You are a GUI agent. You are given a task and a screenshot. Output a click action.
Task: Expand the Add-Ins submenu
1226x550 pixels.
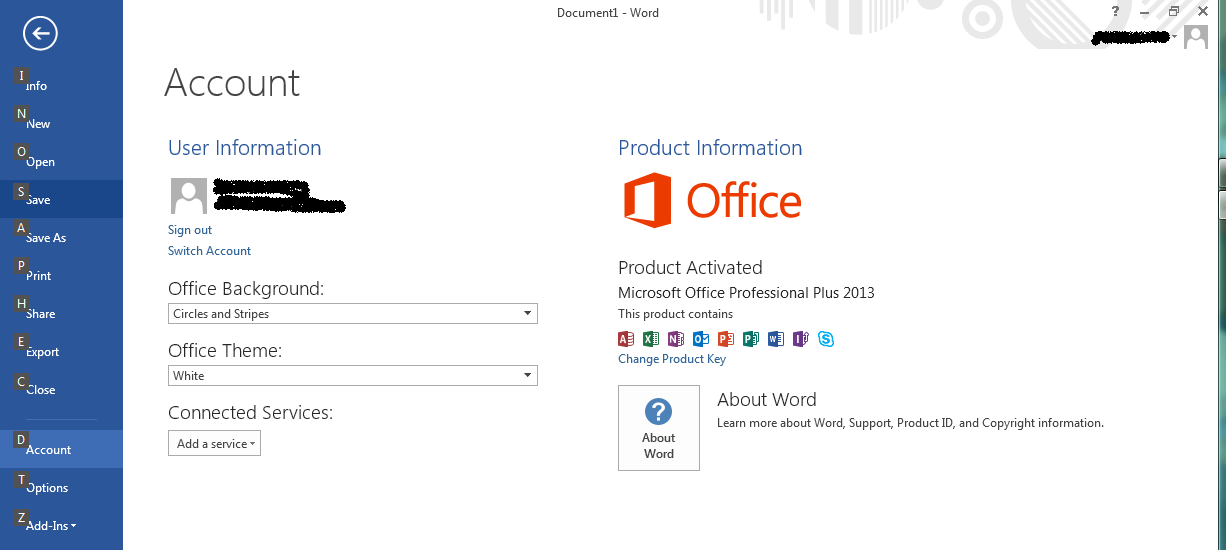tap(61, 525)
